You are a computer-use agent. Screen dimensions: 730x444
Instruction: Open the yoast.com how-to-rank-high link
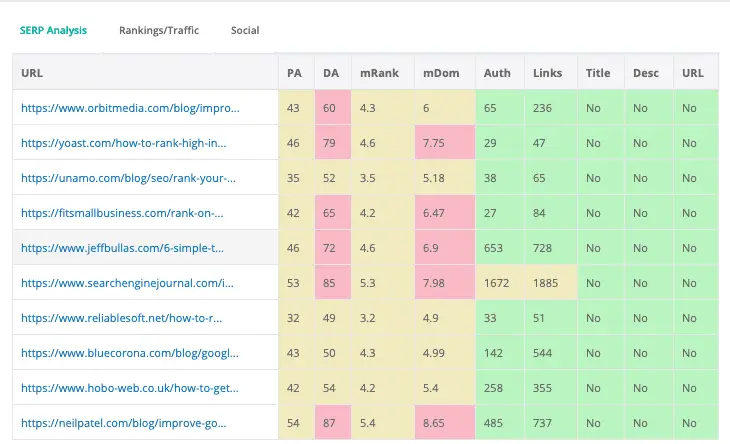[x=124, y=143]
